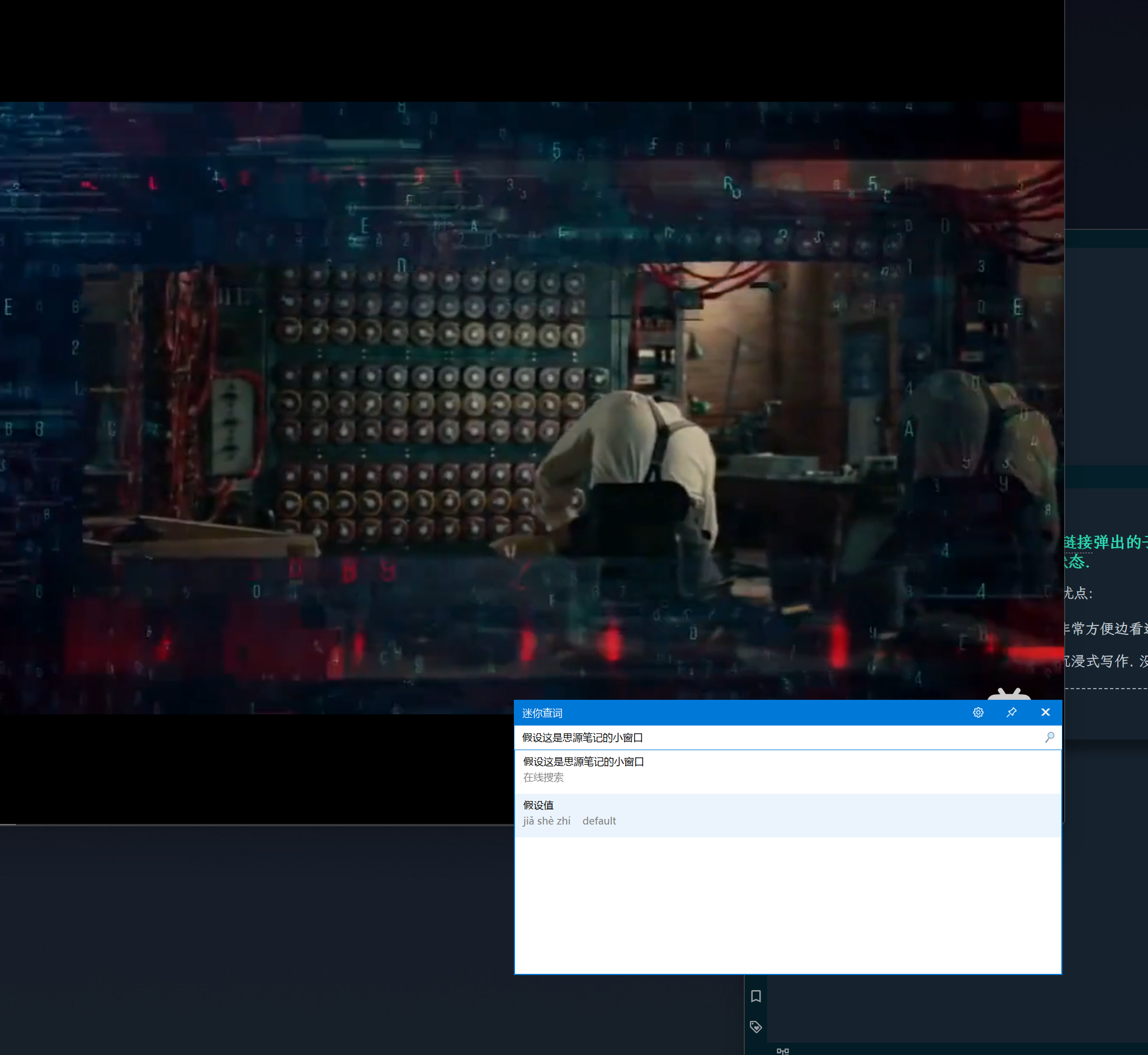Select the 假设值 dictionary result

(538, 805)
